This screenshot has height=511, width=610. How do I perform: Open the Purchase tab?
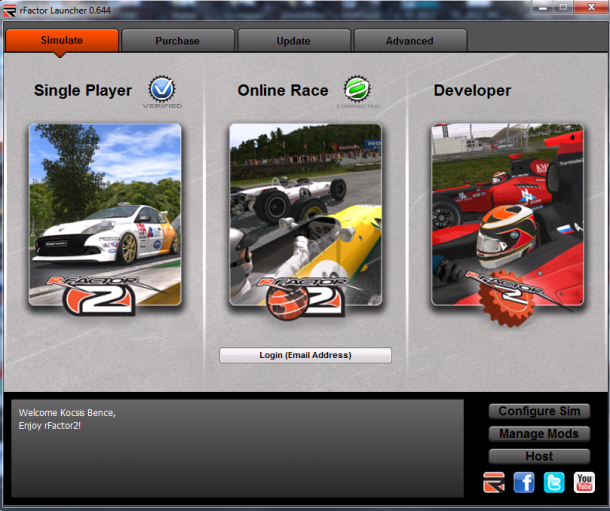(178, 40)
